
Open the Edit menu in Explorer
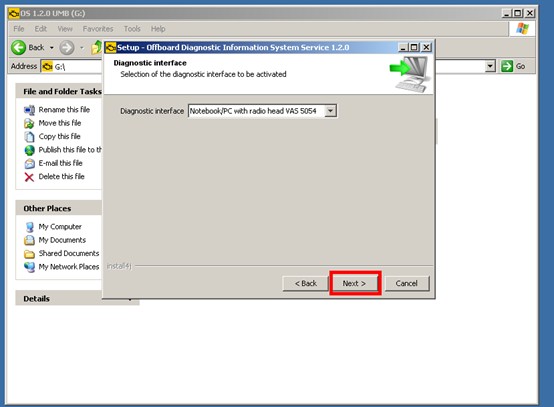pos(41,29)
